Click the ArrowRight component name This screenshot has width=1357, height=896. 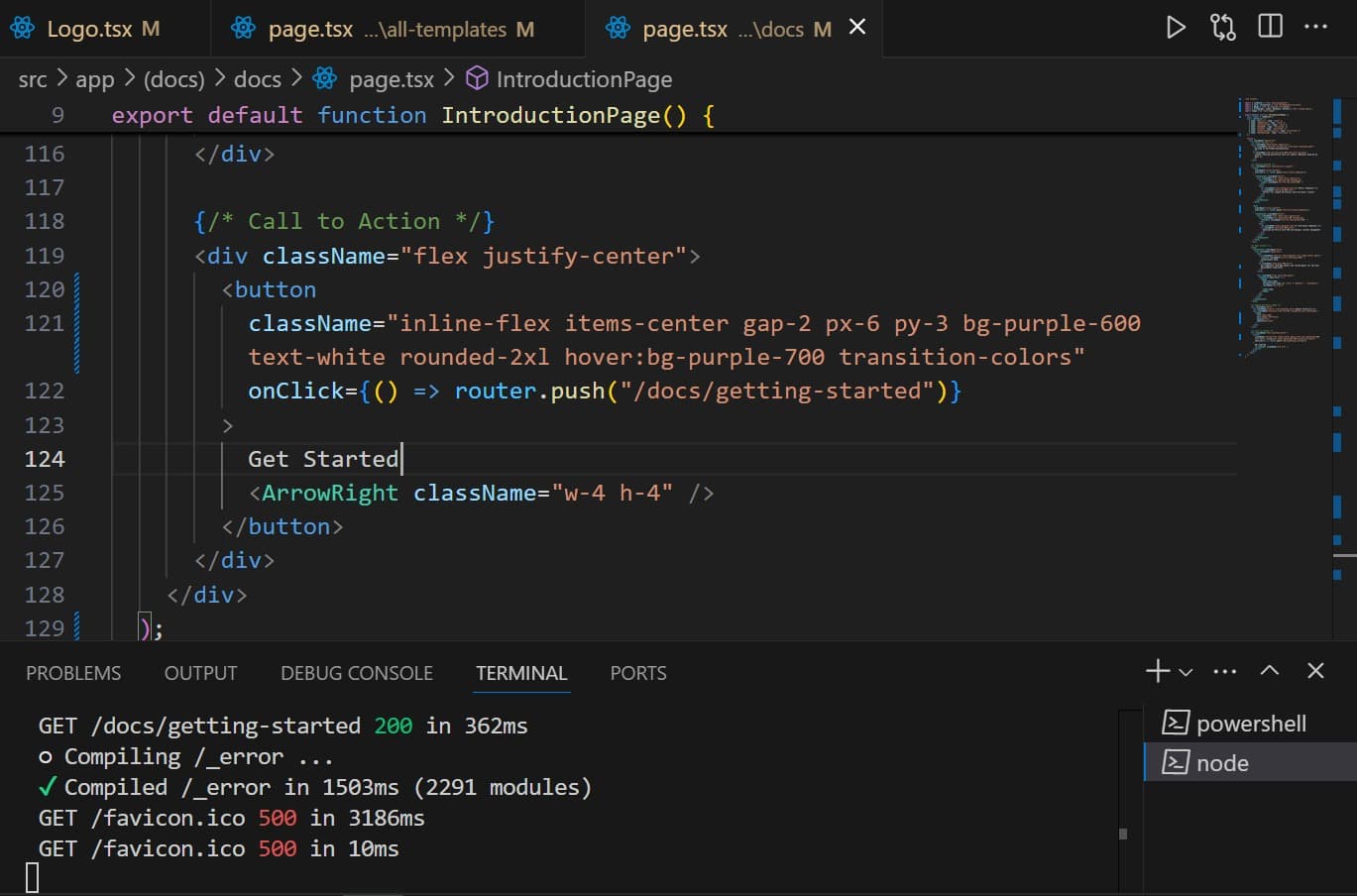tap(330, 493)
